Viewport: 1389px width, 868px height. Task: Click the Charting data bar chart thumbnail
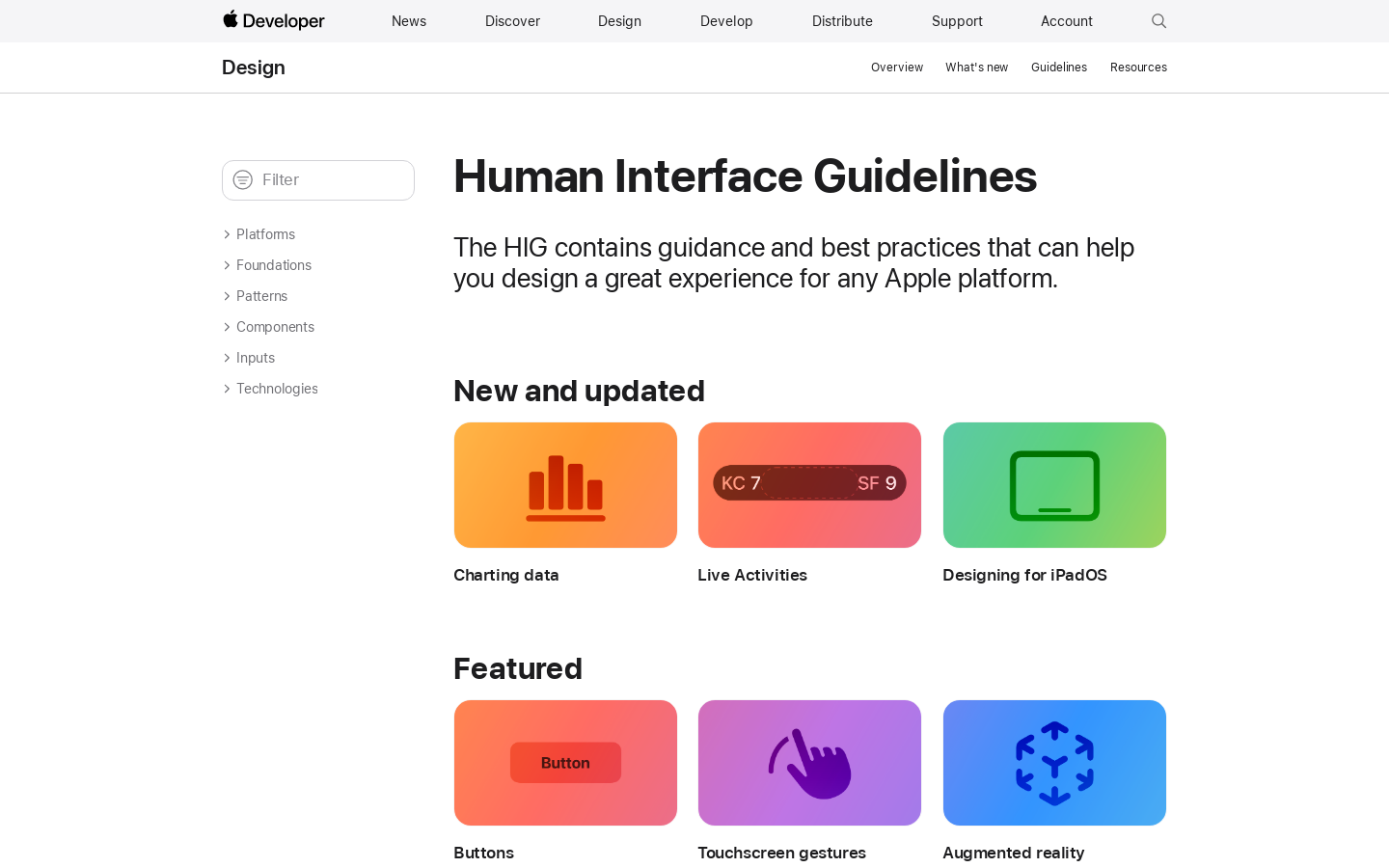pos(565,485)
